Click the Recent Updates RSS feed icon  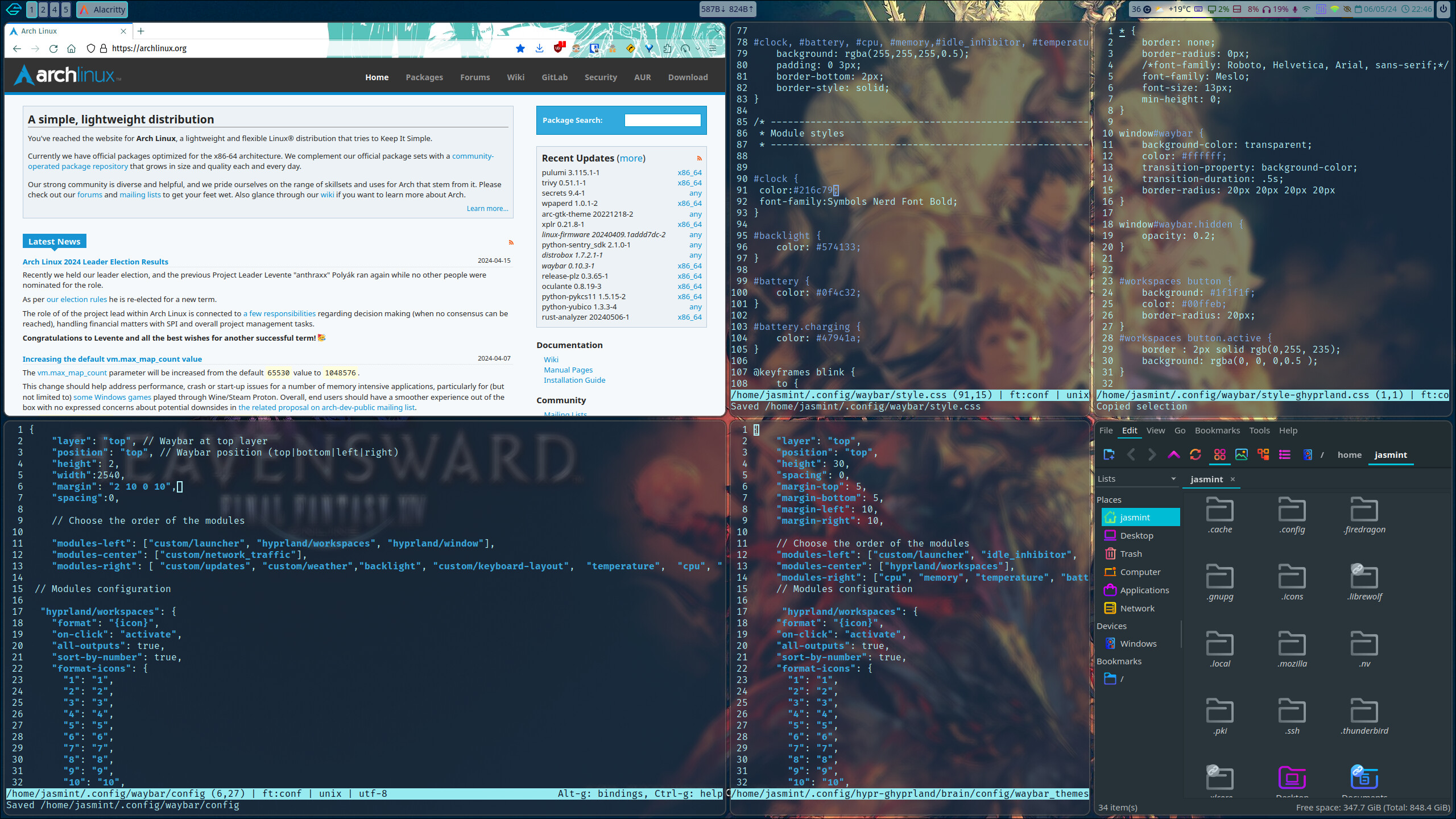tap(699, 158)
